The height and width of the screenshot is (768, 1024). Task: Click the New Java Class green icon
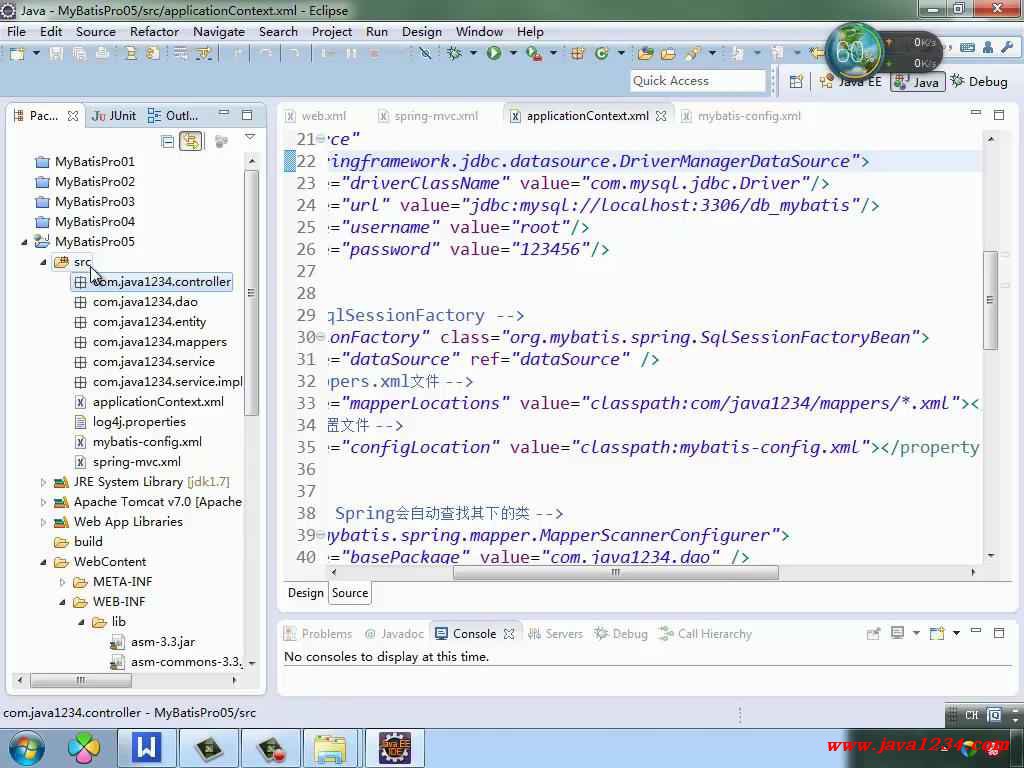(x=601, y=54)
